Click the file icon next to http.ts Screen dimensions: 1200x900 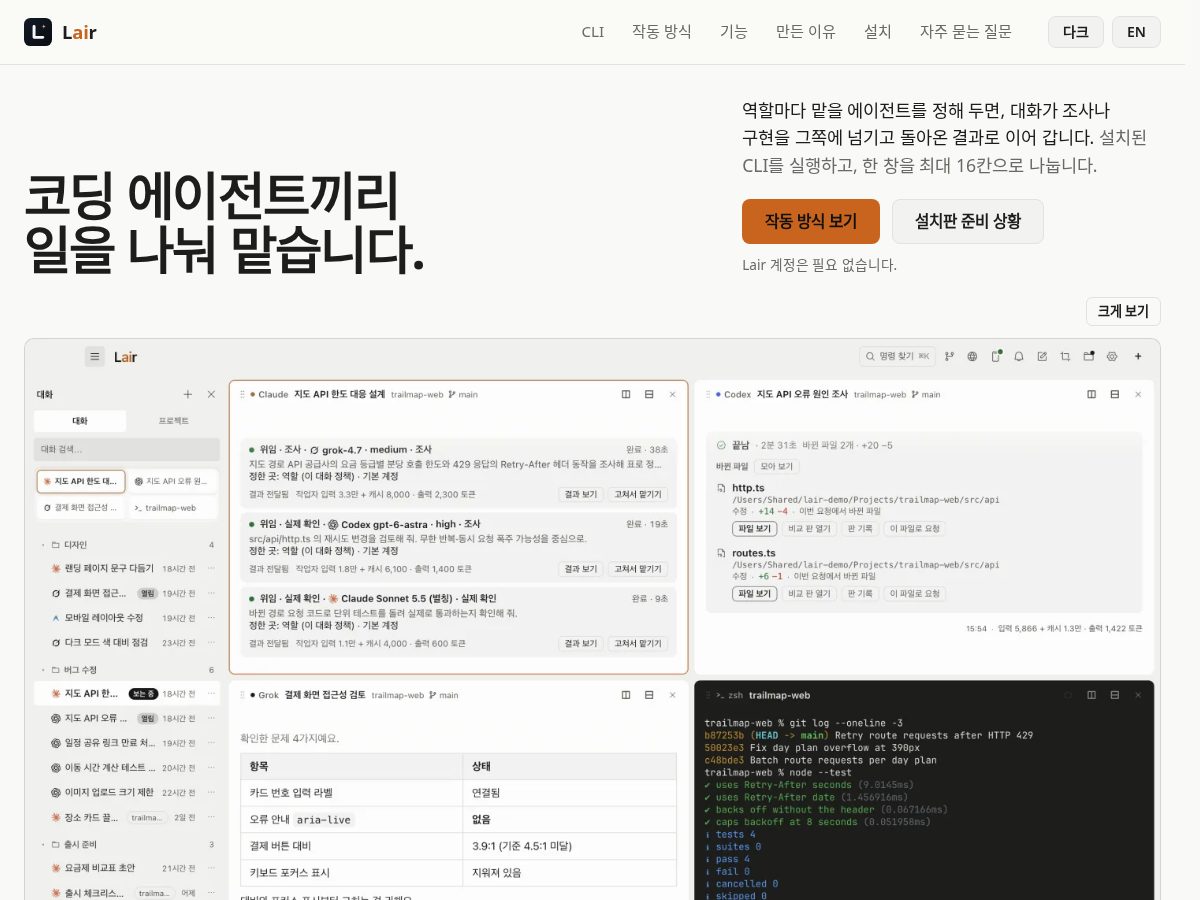click(722, 488)
